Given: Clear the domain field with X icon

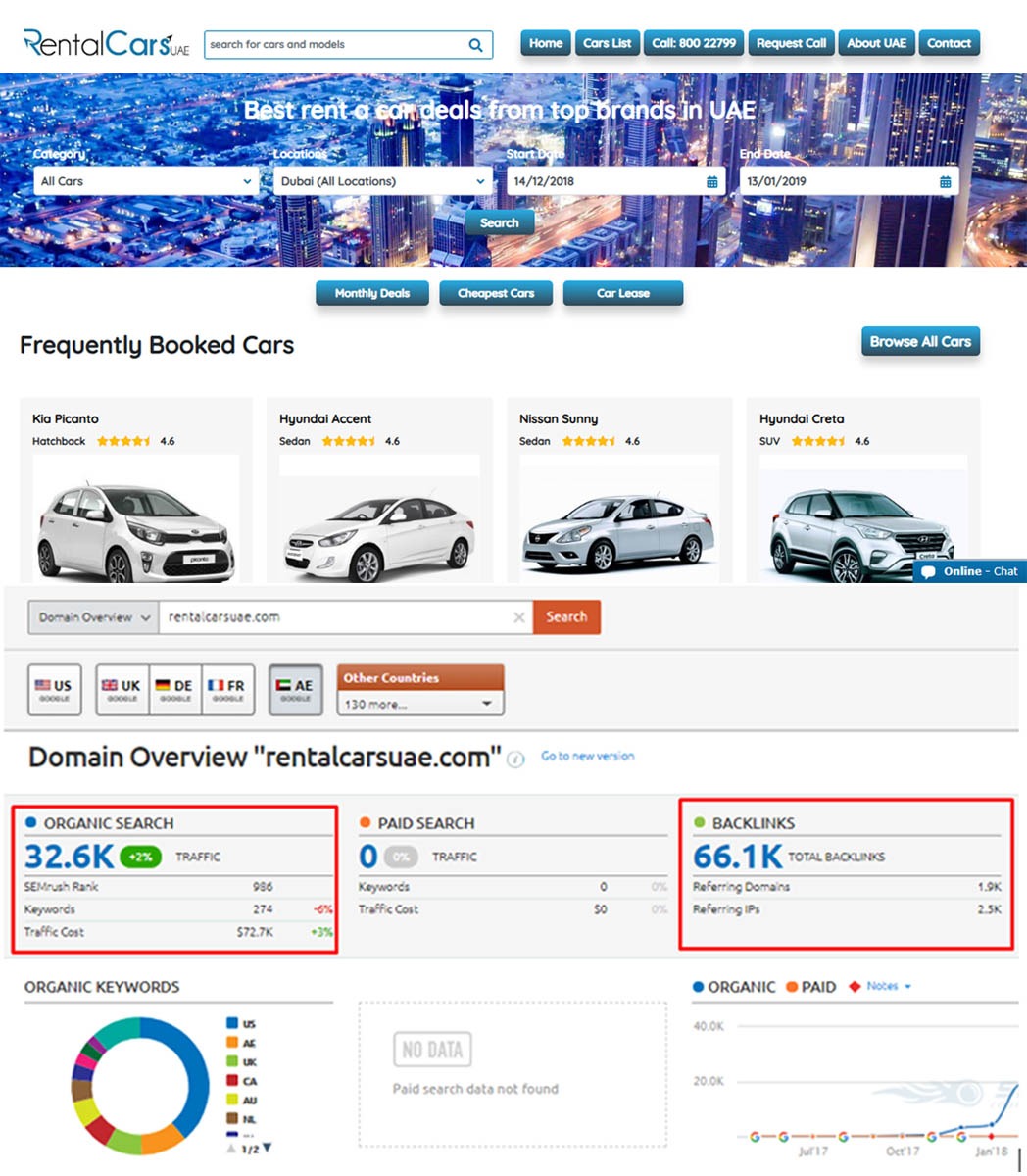Looking at the screenshot, I should pyautogui.click(x=519, y=617).
